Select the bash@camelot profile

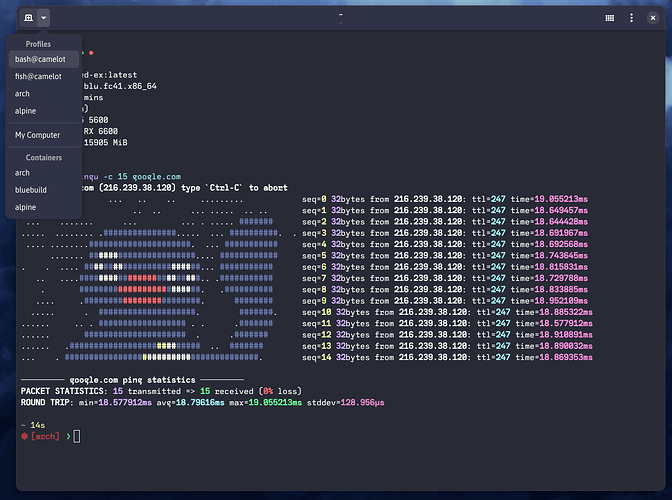[38, 60]
